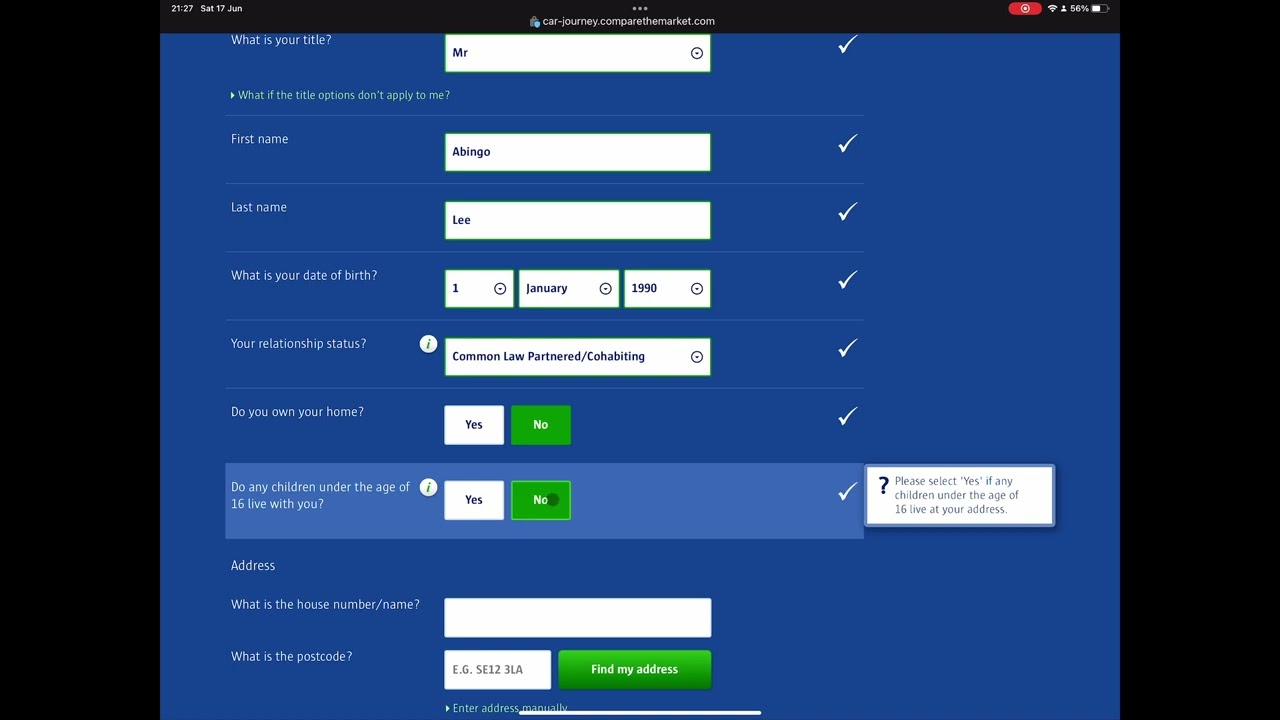
Task: Click the 'What is the postcode?' label
Action: [291, 657]
